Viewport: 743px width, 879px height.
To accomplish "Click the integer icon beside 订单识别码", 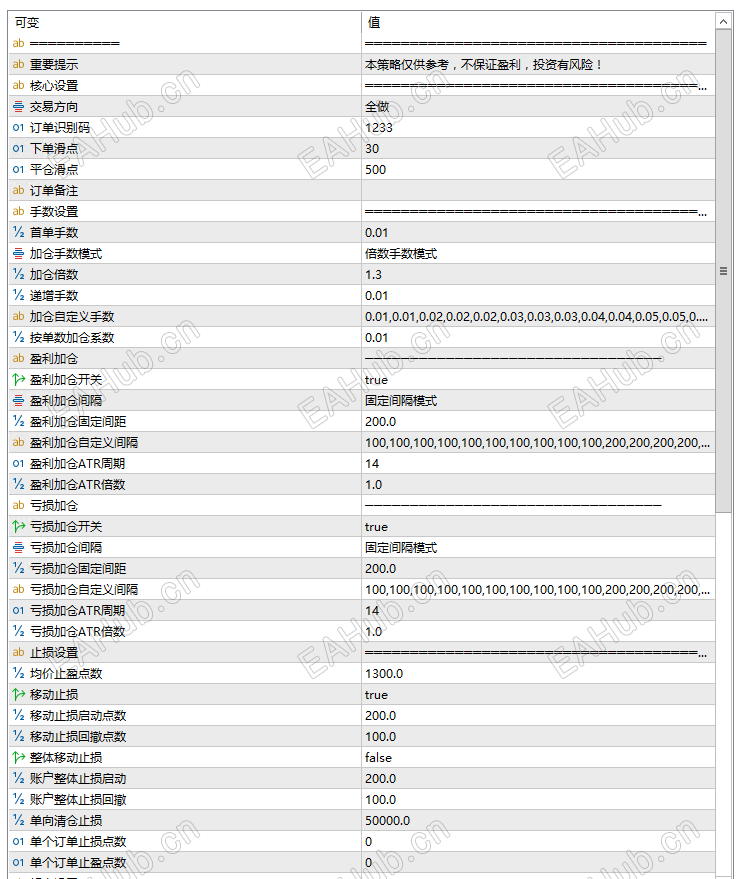I will click(19, 128).
